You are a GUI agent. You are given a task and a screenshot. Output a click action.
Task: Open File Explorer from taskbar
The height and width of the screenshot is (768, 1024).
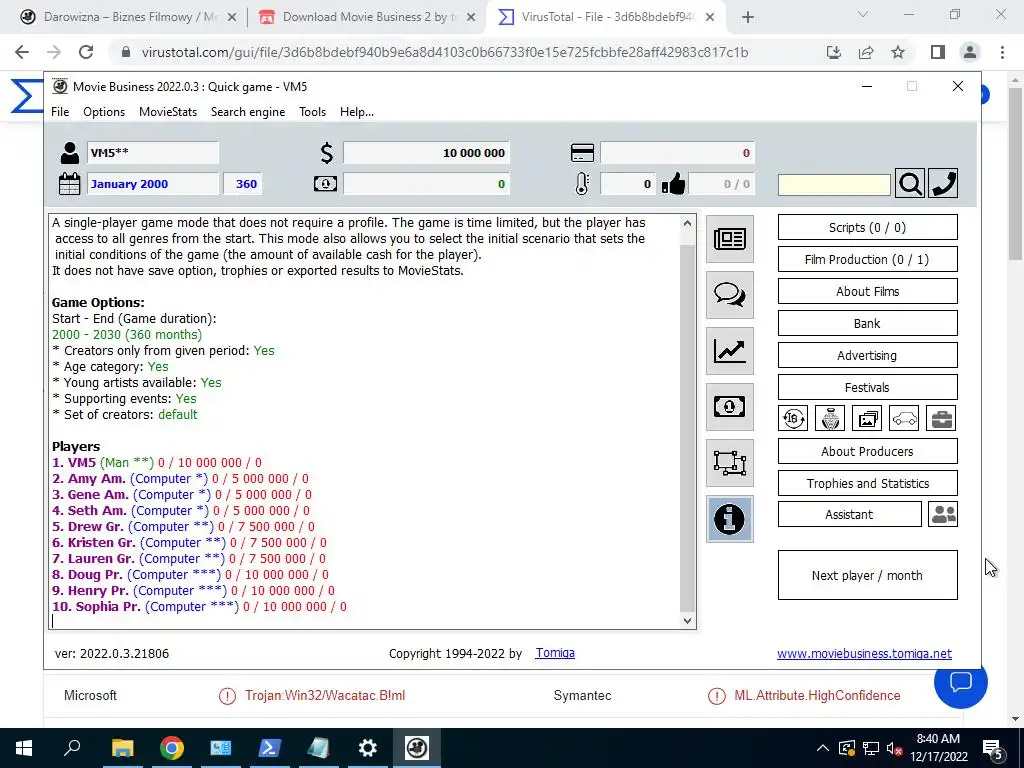pyautogui.click(x=122, y=748)
